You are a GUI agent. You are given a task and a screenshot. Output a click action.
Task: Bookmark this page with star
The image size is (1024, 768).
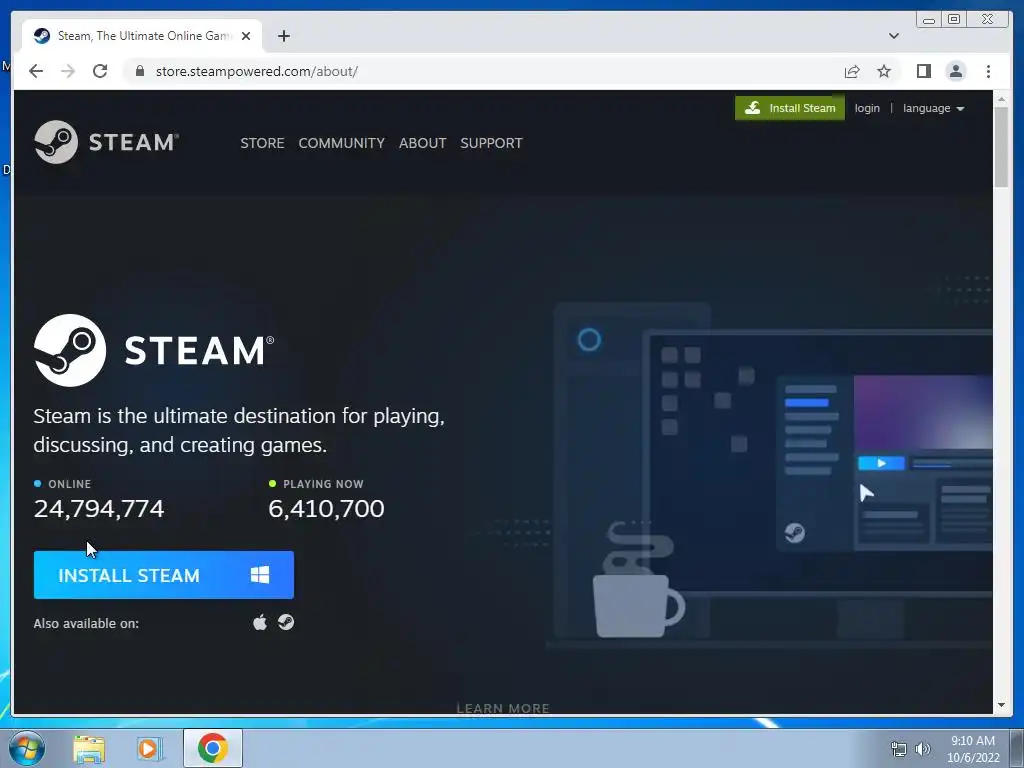click(x=884, y=71)
